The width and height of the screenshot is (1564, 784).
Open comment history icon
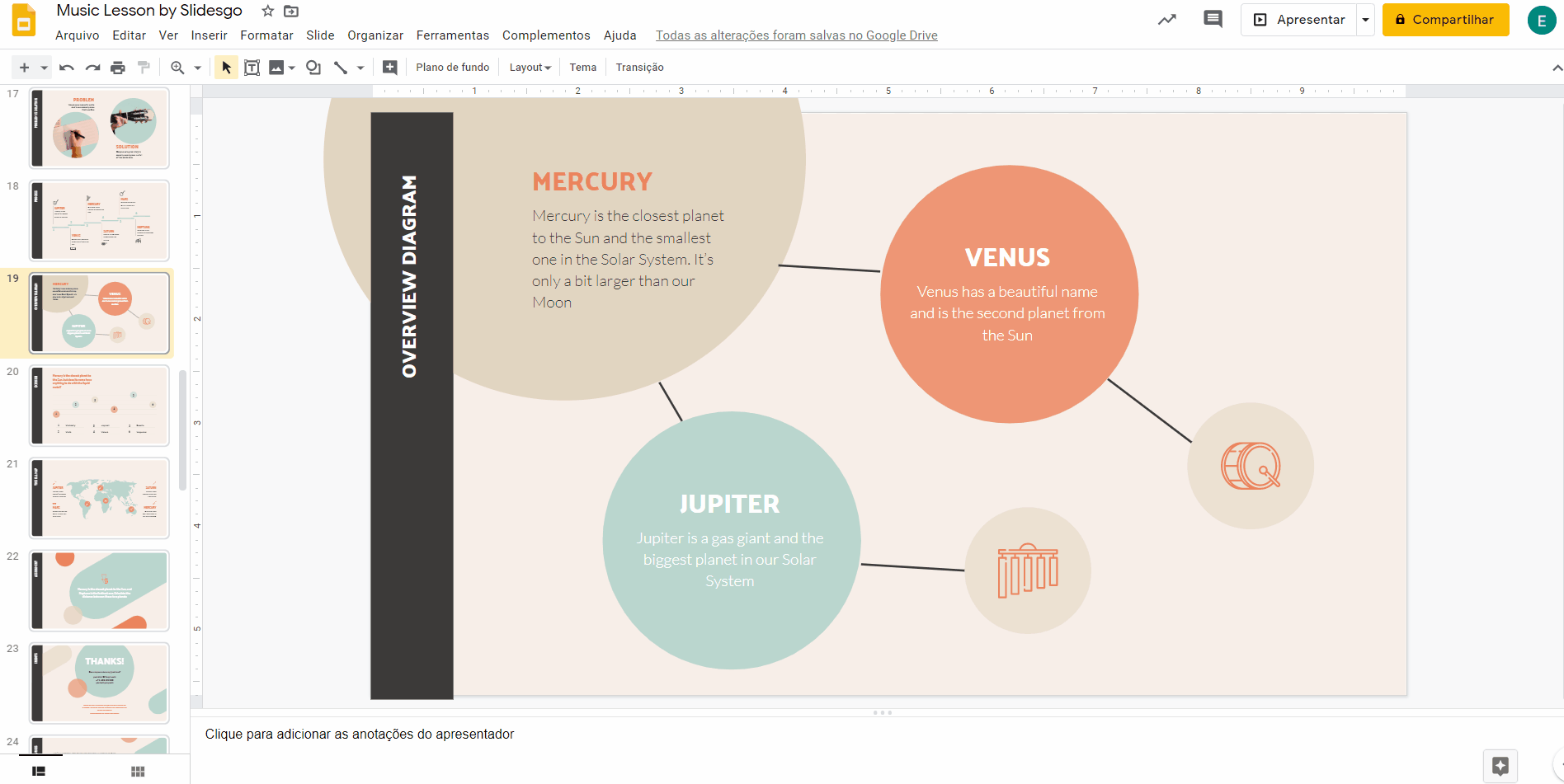click(1213, 19)
